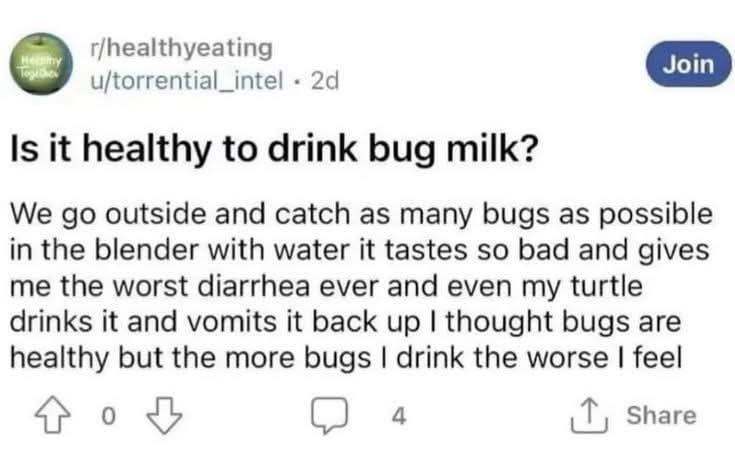Open u/torrential_intel's profile

[187, 80]
